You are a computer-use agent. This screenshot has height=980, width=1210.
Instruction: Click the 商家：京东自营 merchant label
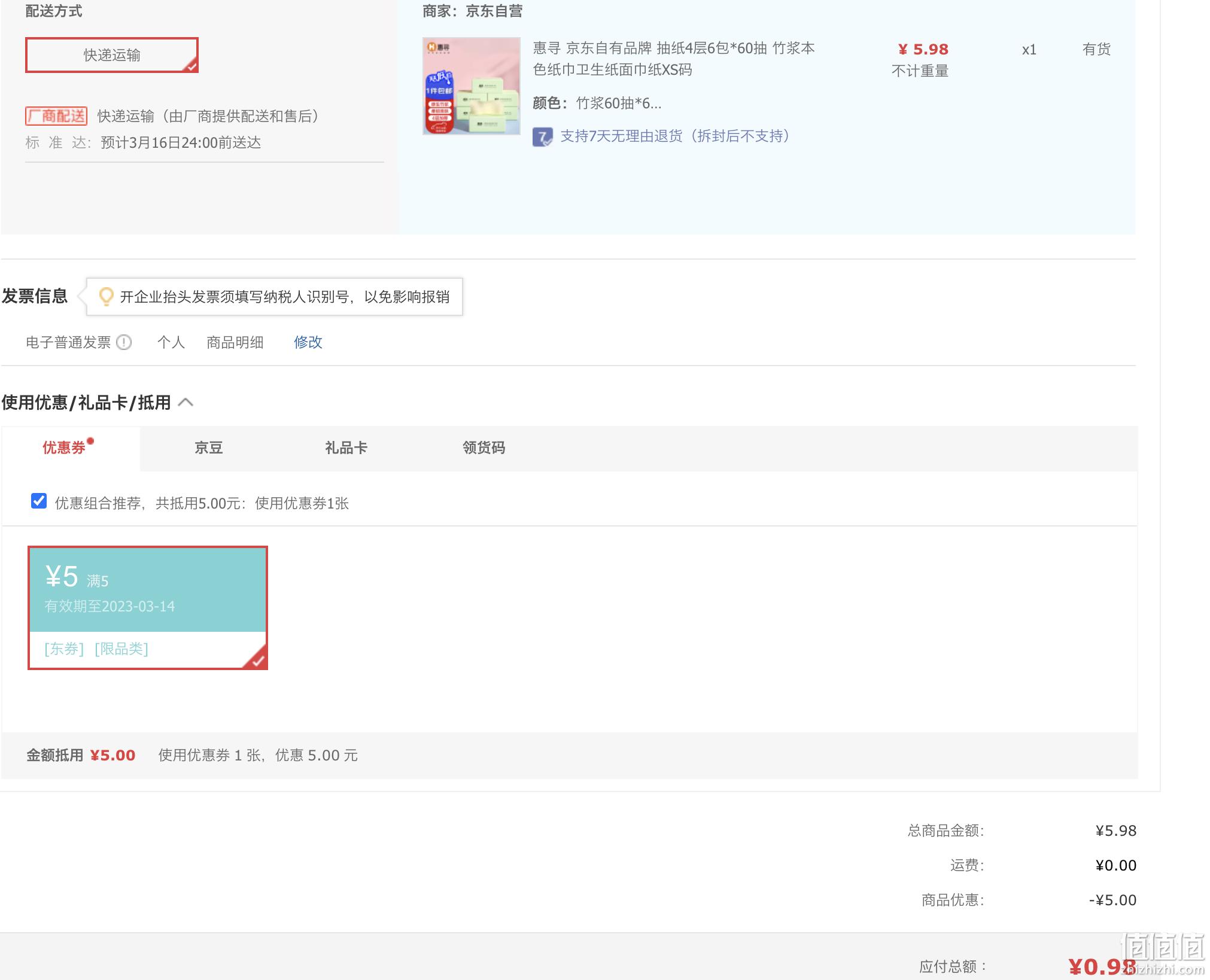click(473, 11)
